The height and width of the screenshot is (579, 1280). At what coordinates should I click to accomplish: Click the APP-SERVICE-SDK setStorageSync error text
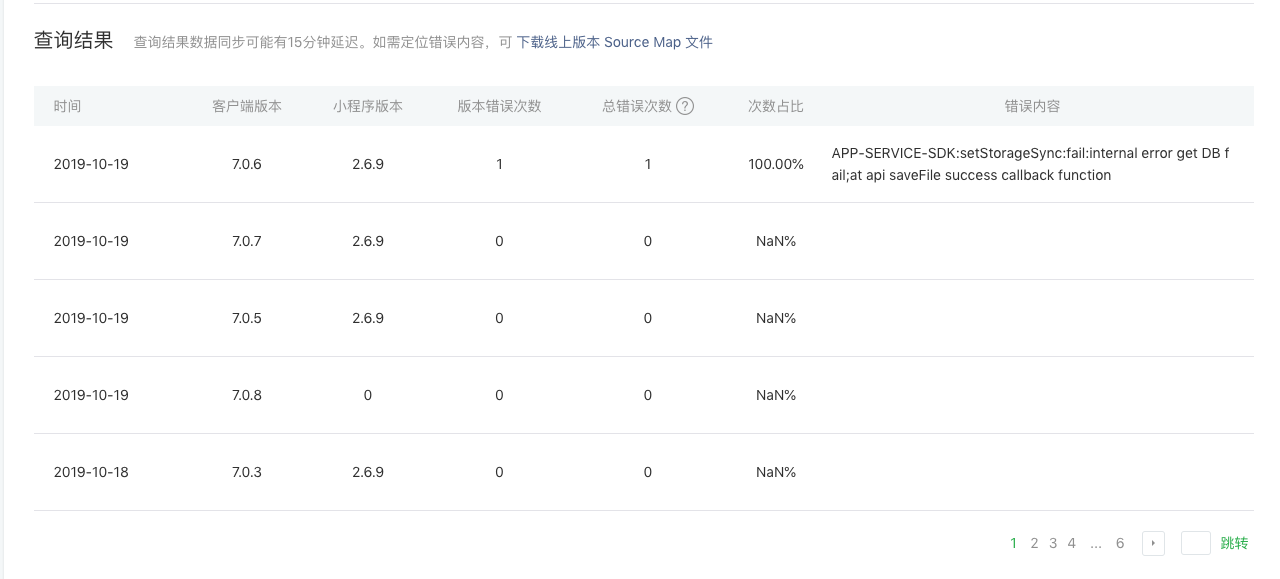coord(1030,164)
